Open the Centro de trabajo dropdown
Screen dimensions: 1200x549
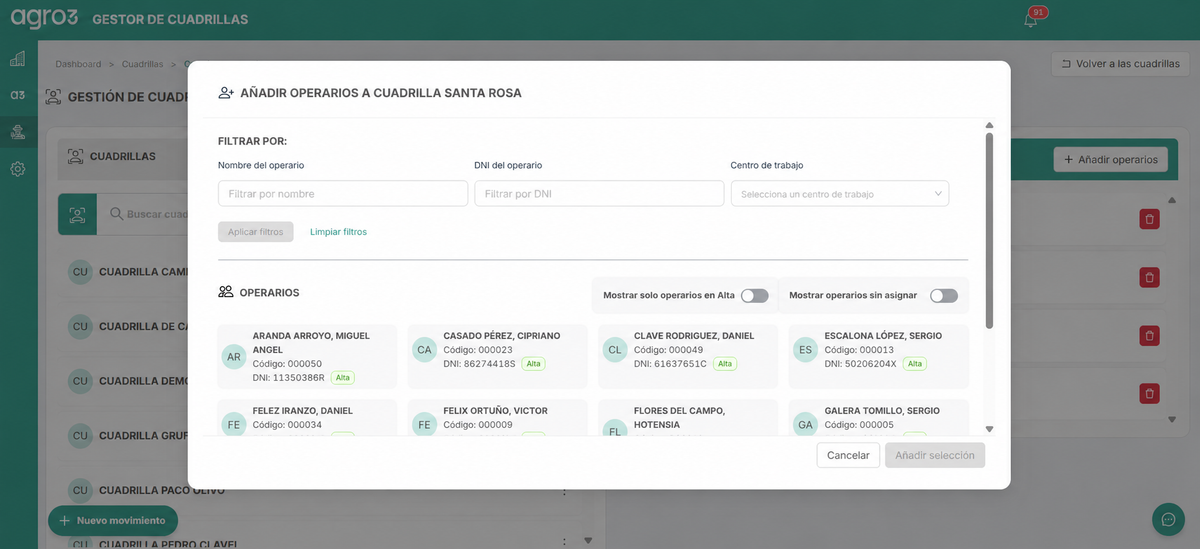point(840,193)
